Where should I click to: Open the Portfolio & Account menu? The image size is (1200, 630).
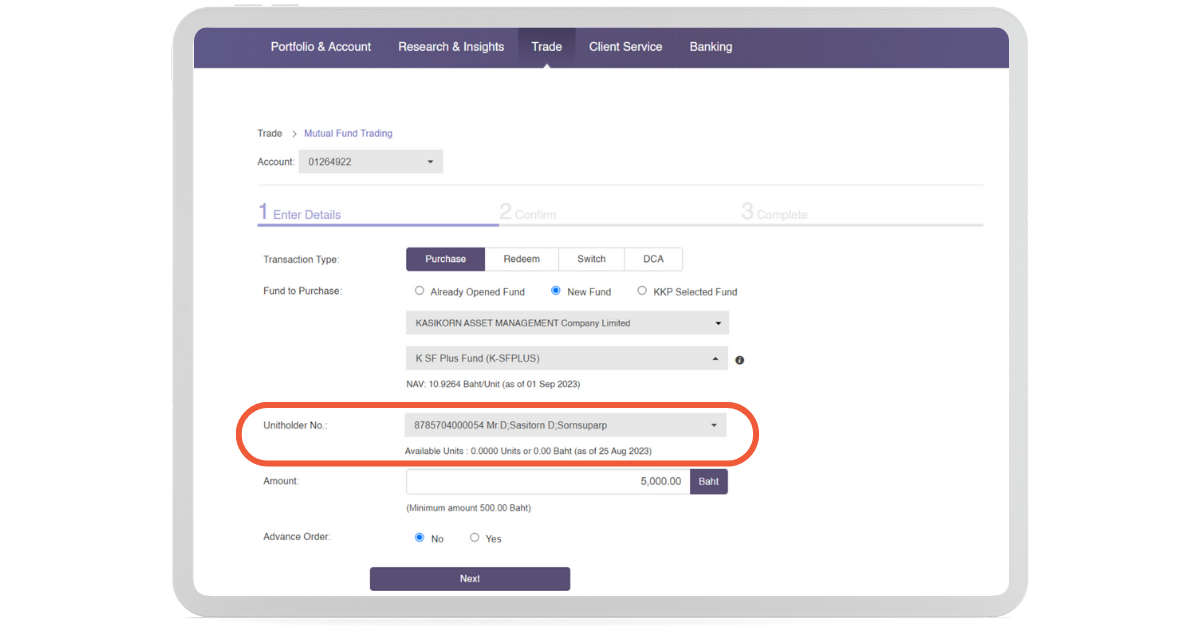pyautogui.click(x=320, y=47)
